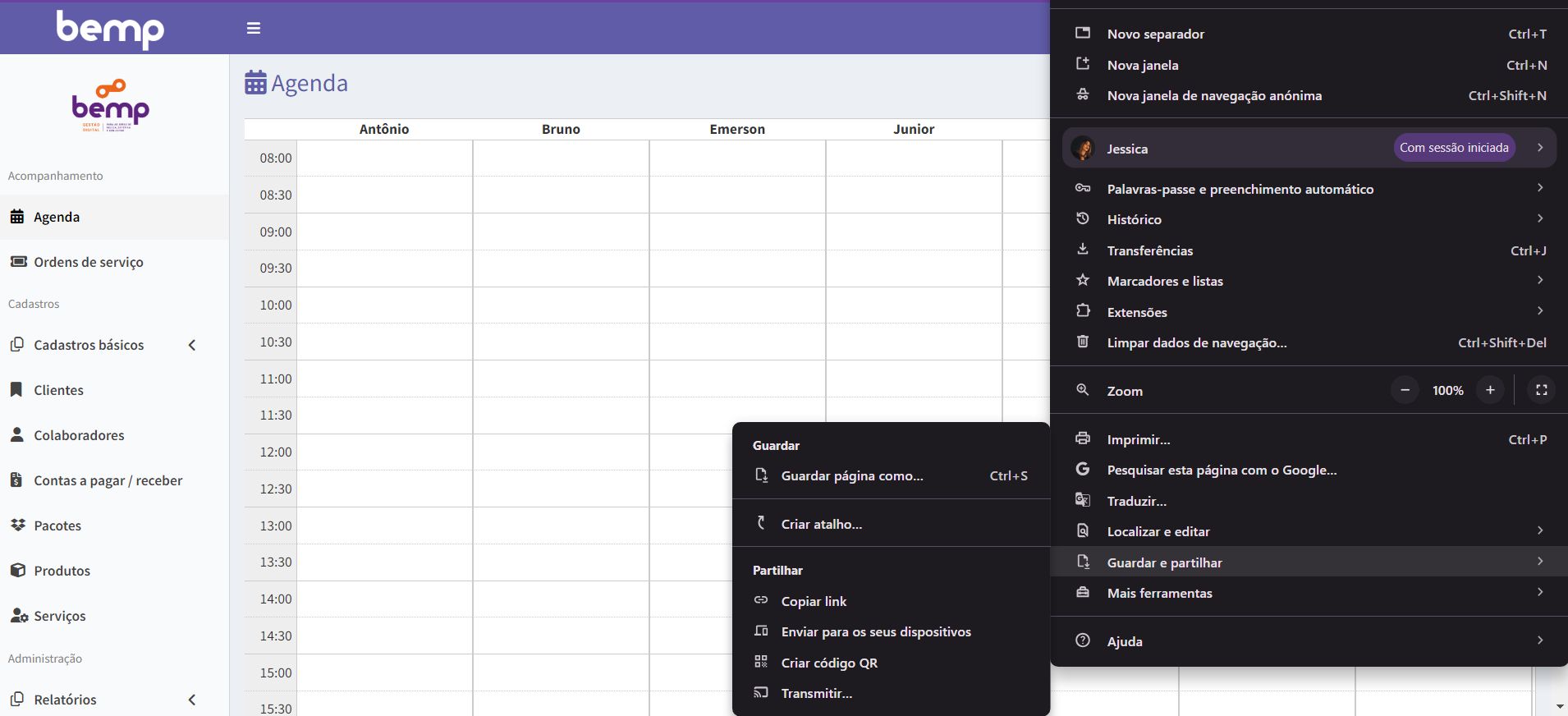Click the Serviços user-gear icon
This screenshot has height=716, width=1568.
19,615
